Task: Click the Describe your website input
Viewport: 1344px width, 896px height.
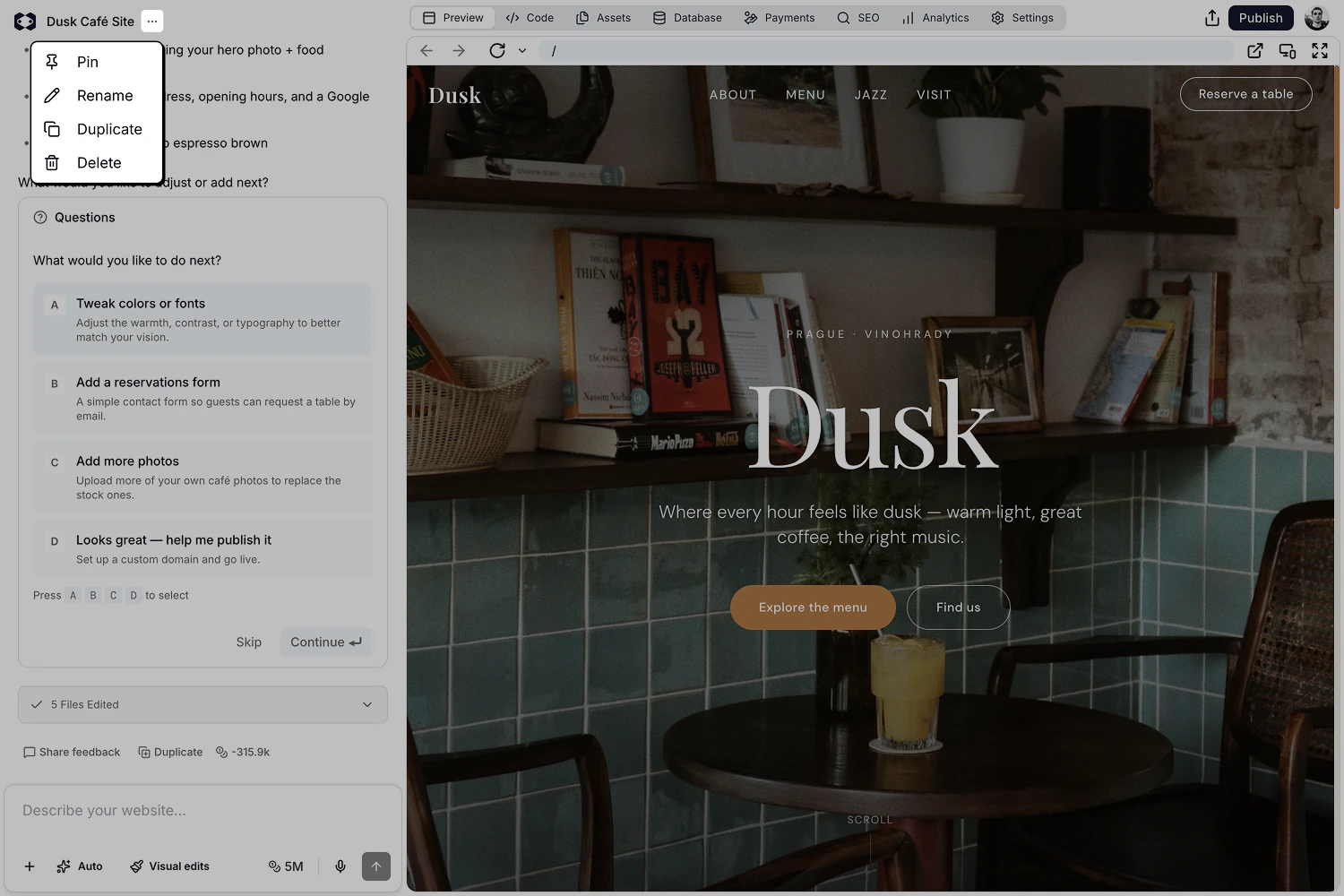Action: point(202,811)
